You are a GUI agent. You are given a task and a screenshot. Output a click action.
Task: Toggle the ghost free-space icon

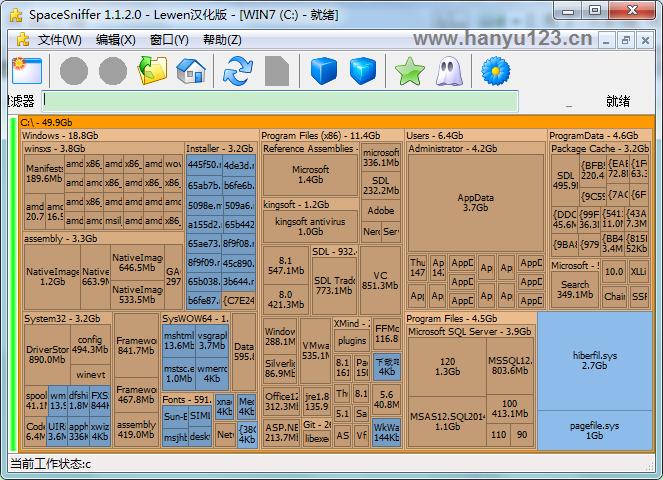pyautogui.click(x=447, y=71)
